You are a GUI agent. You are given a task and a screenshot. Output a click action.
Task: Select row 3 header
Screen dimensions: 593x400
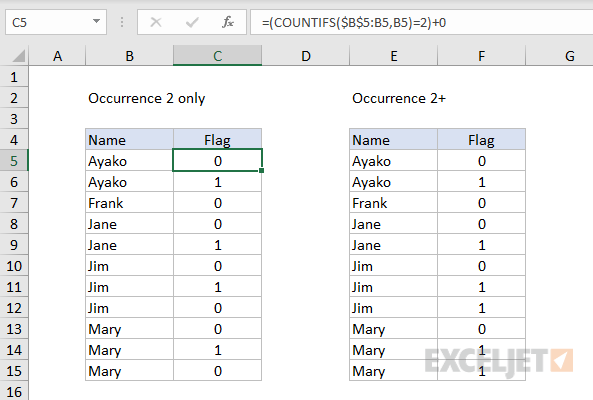[14, 119]
